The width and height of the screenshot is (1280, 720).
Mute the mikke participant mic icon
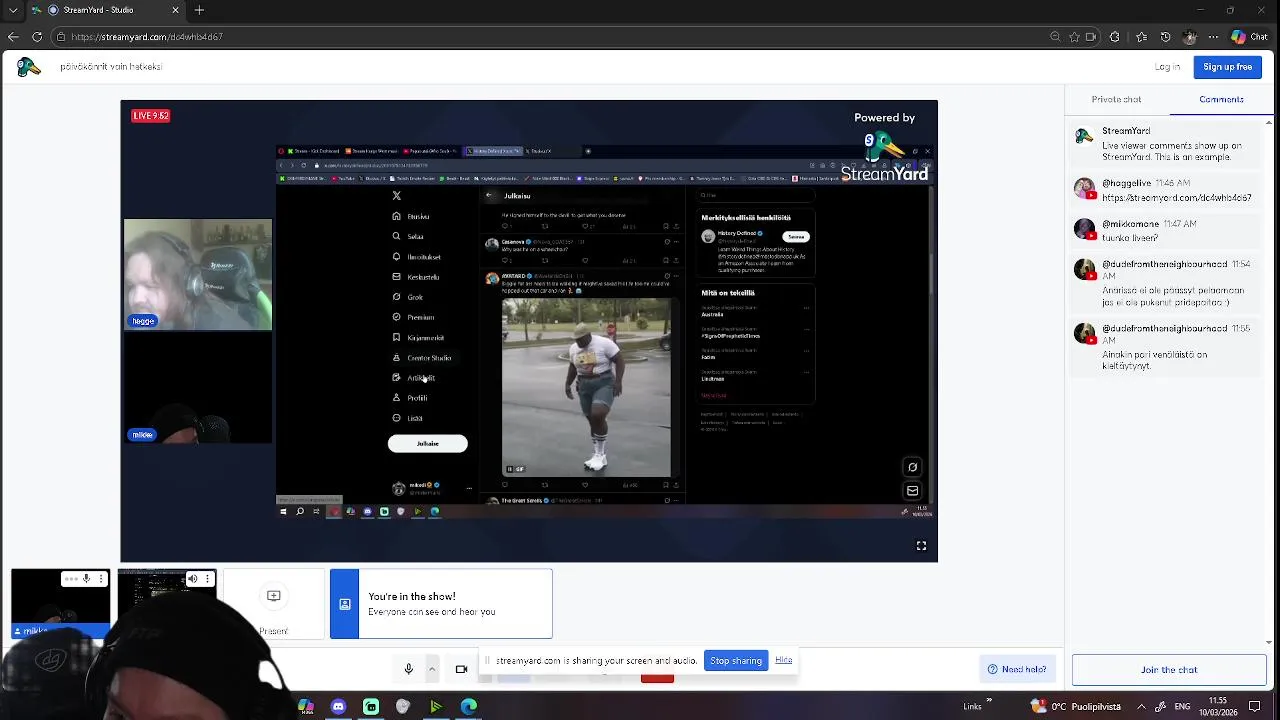(86, 578)
